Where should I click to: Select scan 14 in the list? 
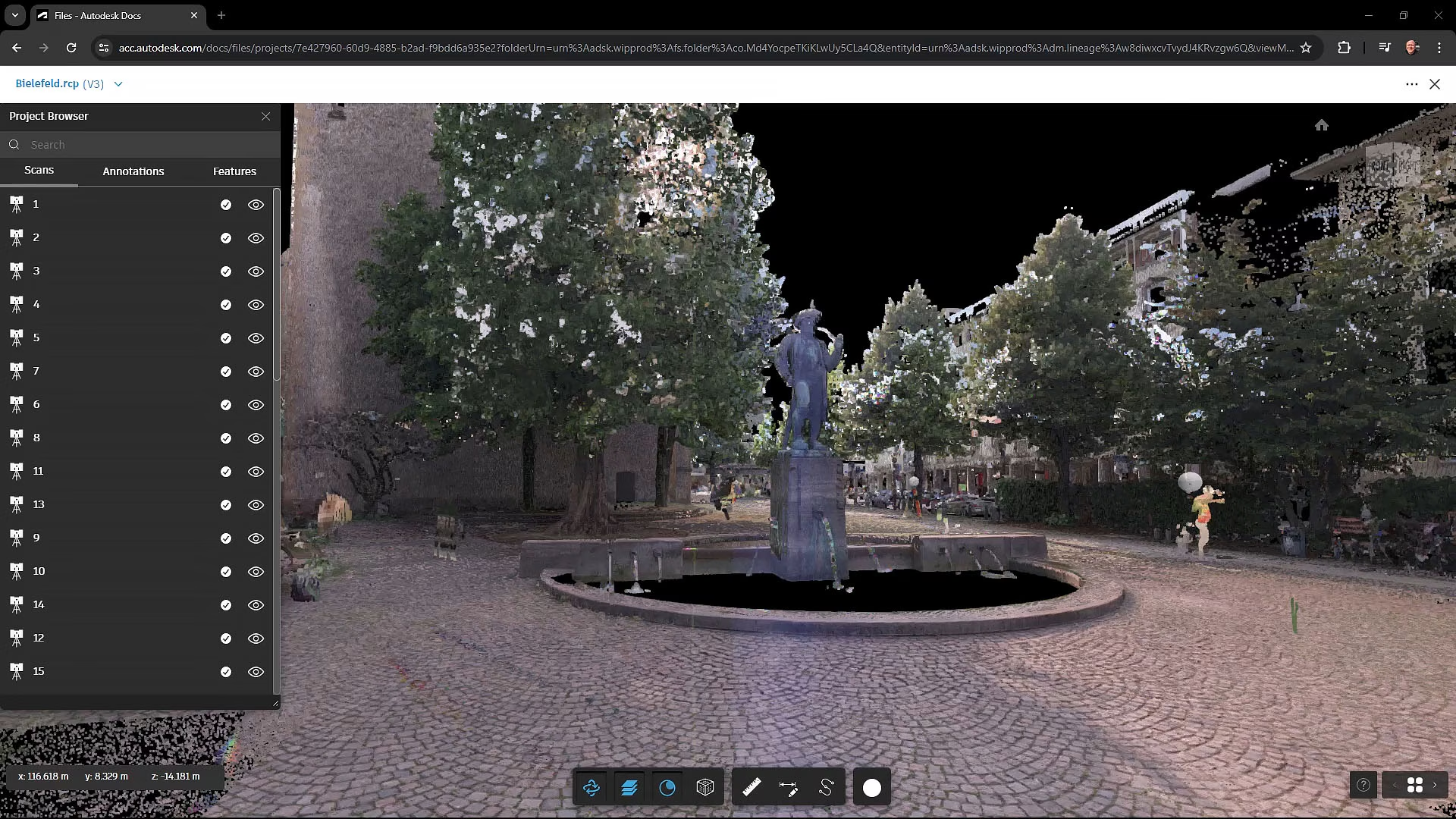(x=39, y=604)
